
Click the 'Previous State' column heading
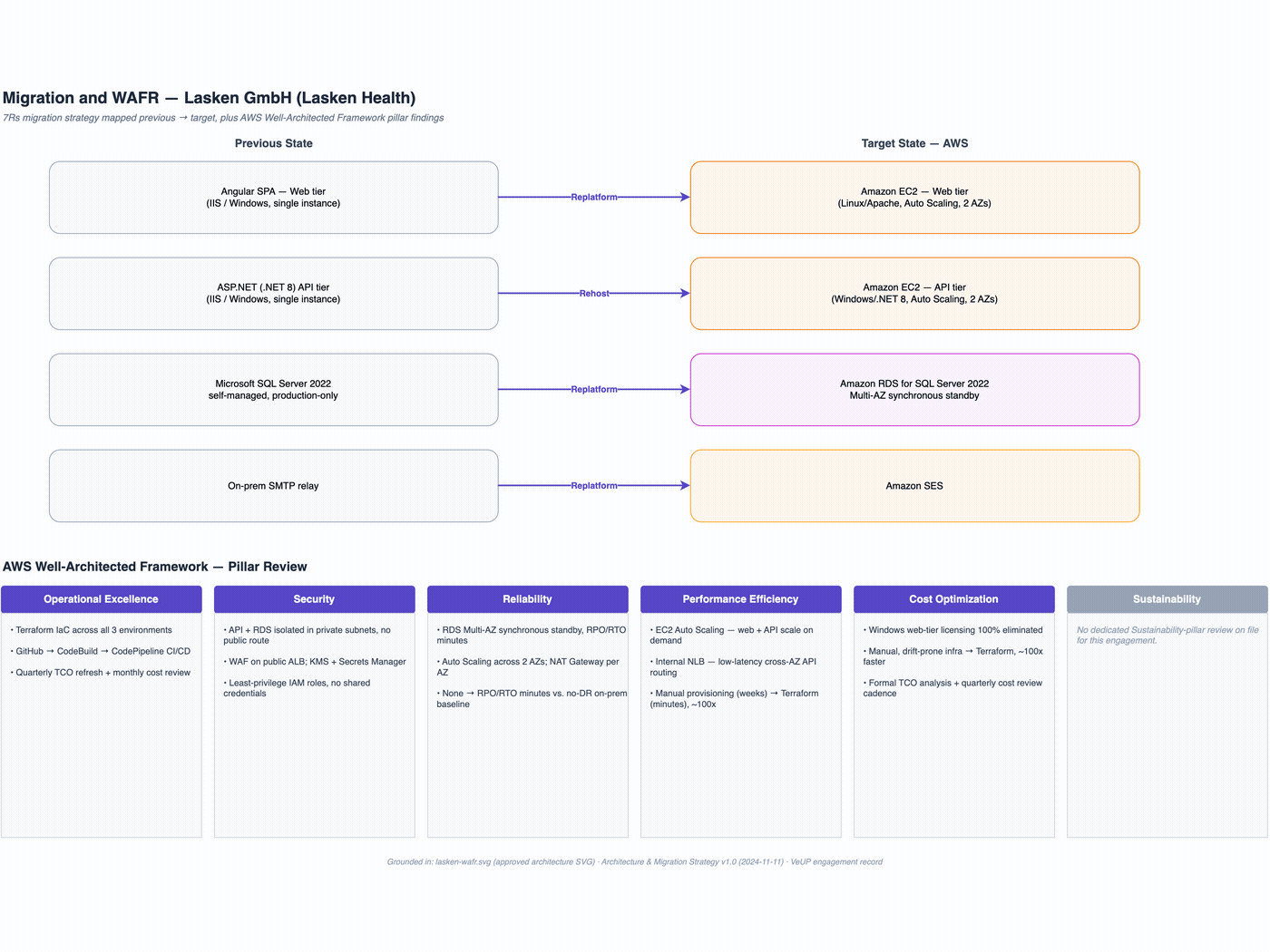pyautogui.click(x=274, y=143)
